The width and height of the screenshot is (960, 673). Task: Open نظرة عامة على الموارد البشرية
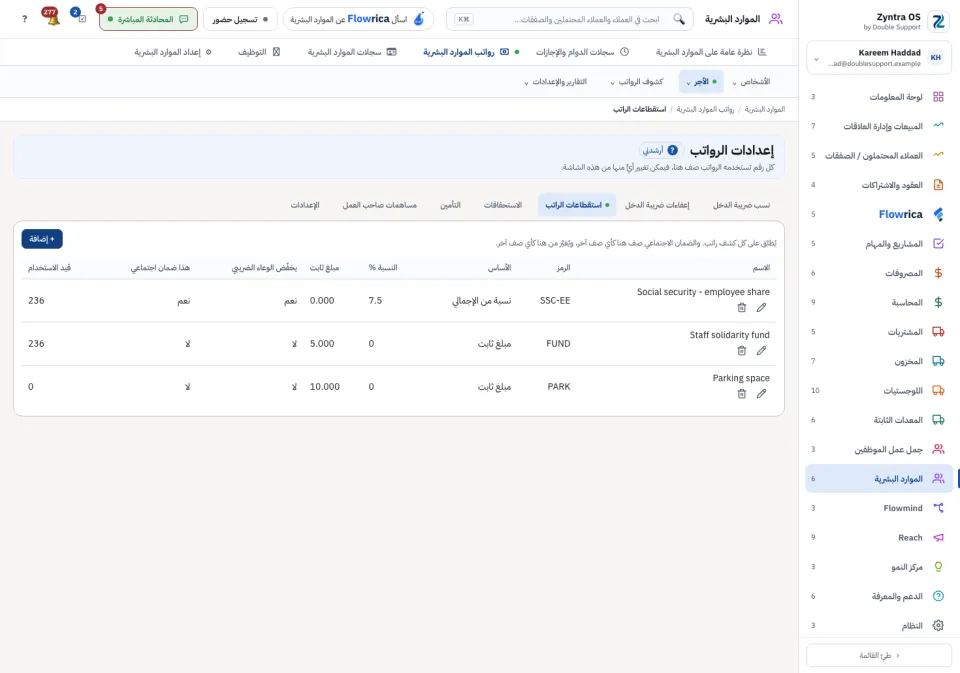pyautogui.click(x=711, y=52)
